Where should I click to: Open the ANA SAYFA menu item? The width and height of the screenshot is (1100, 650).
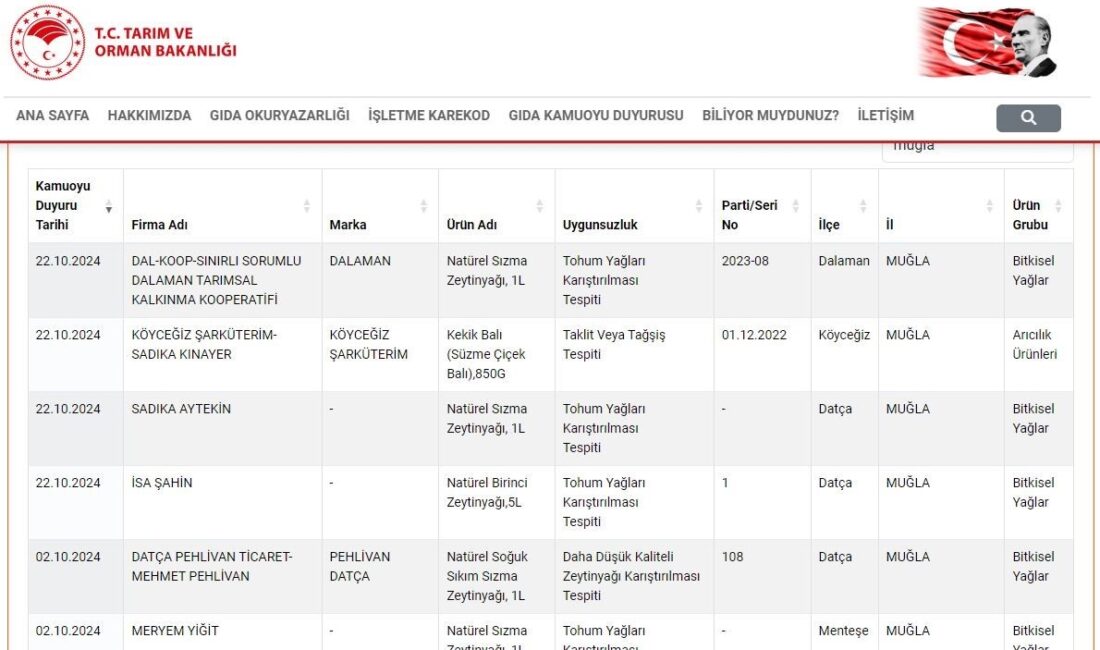pos(52,115)
